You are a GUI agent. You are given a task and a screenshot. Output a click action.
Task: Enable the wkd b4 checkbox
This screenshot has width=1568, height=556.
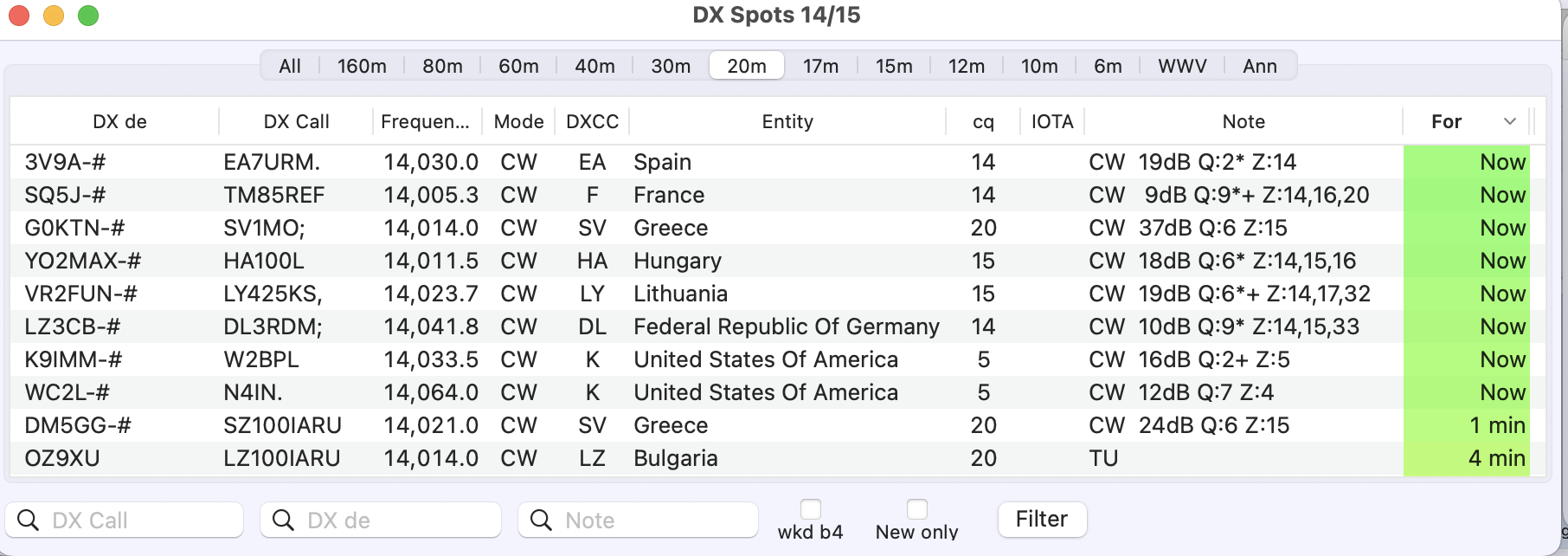[811, 509]
